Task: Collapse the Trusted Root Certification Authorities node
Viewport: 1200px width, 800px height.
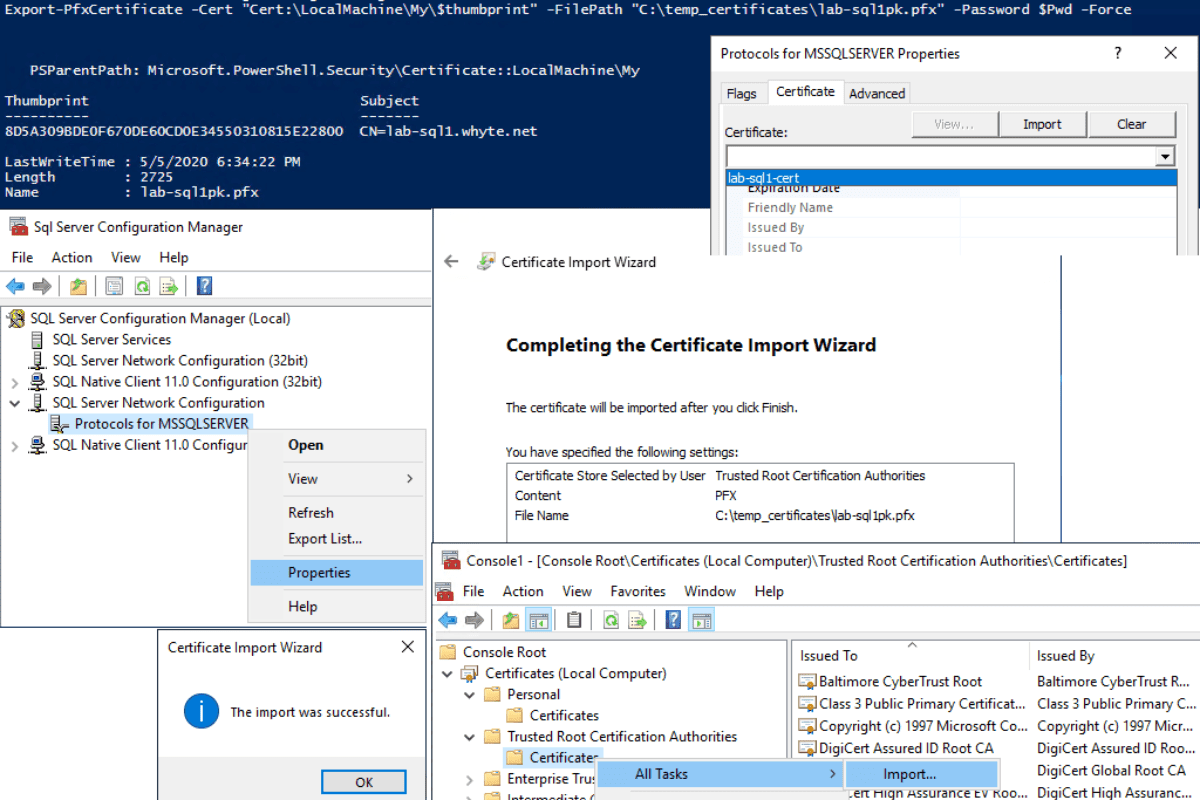Action: point(471,737)
